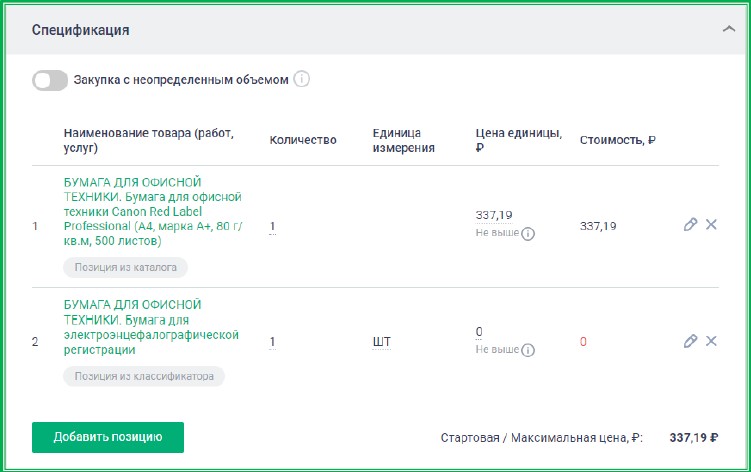The image size is (751, 472).
Task: Click the 'Спецификация' section header title
Action: click(80, 30)
